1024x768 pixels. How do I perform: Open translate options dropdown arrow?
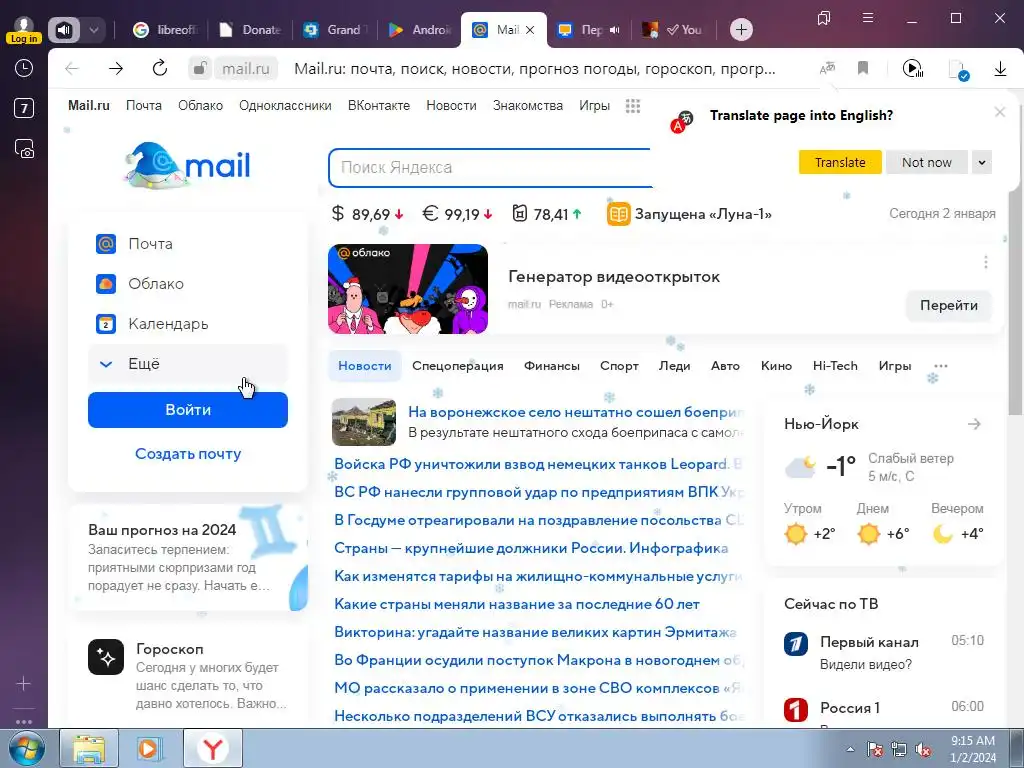(x=982, y=162)
